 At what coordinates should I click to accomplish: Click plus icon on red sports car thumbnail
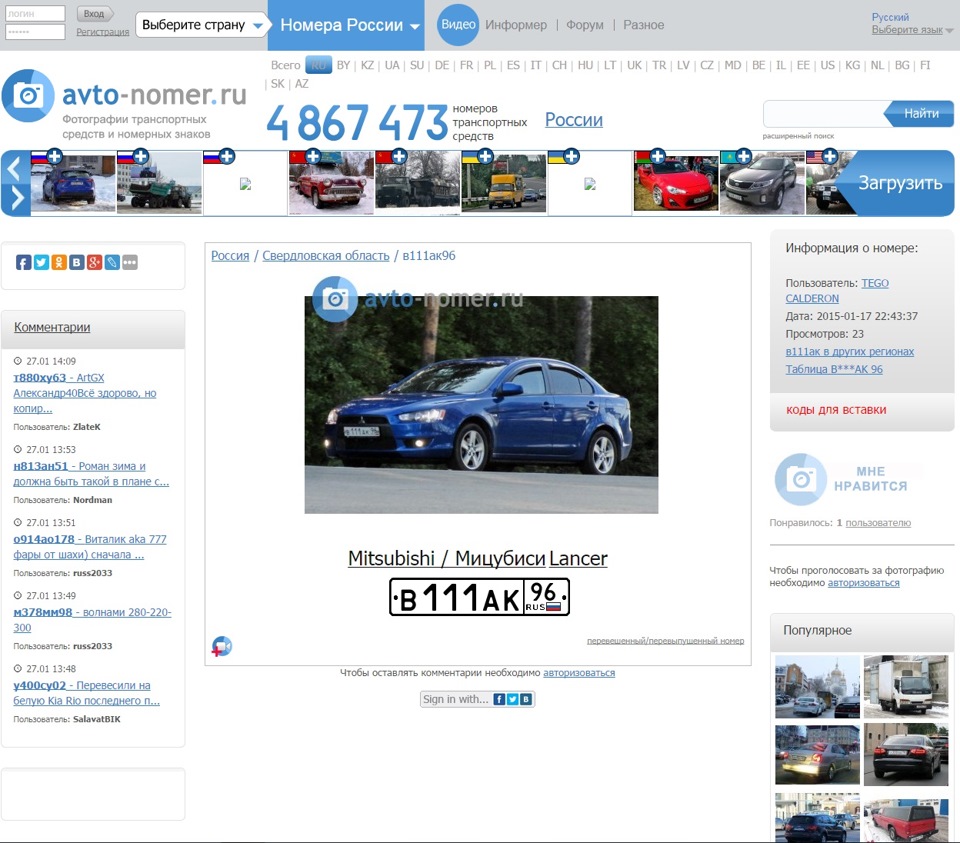coord(658,157)
